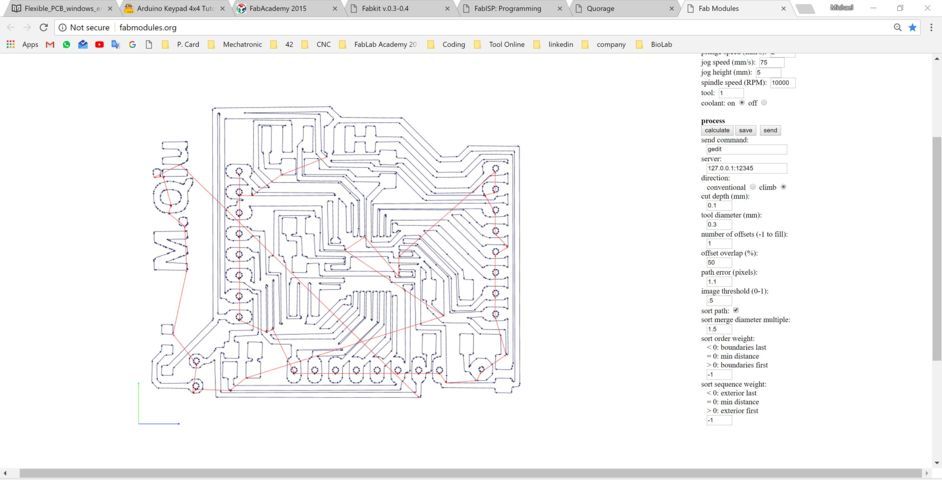Screen dimensions: 942x480
Task: Click the save button under process
Action: tap(746, 130)
